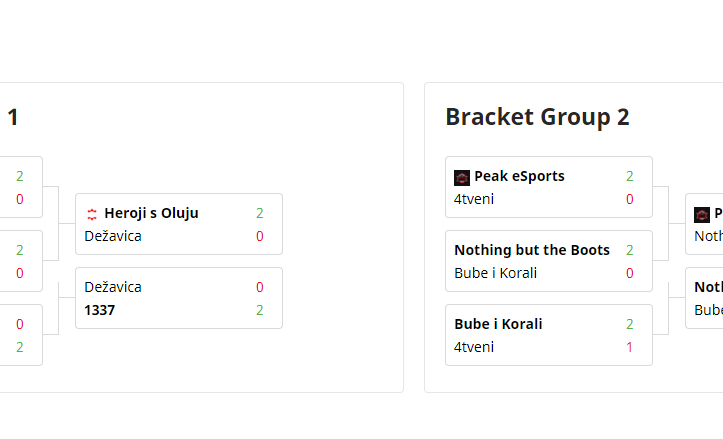
Task: Click the score 2 next to 1337
Action: (260, 310)
